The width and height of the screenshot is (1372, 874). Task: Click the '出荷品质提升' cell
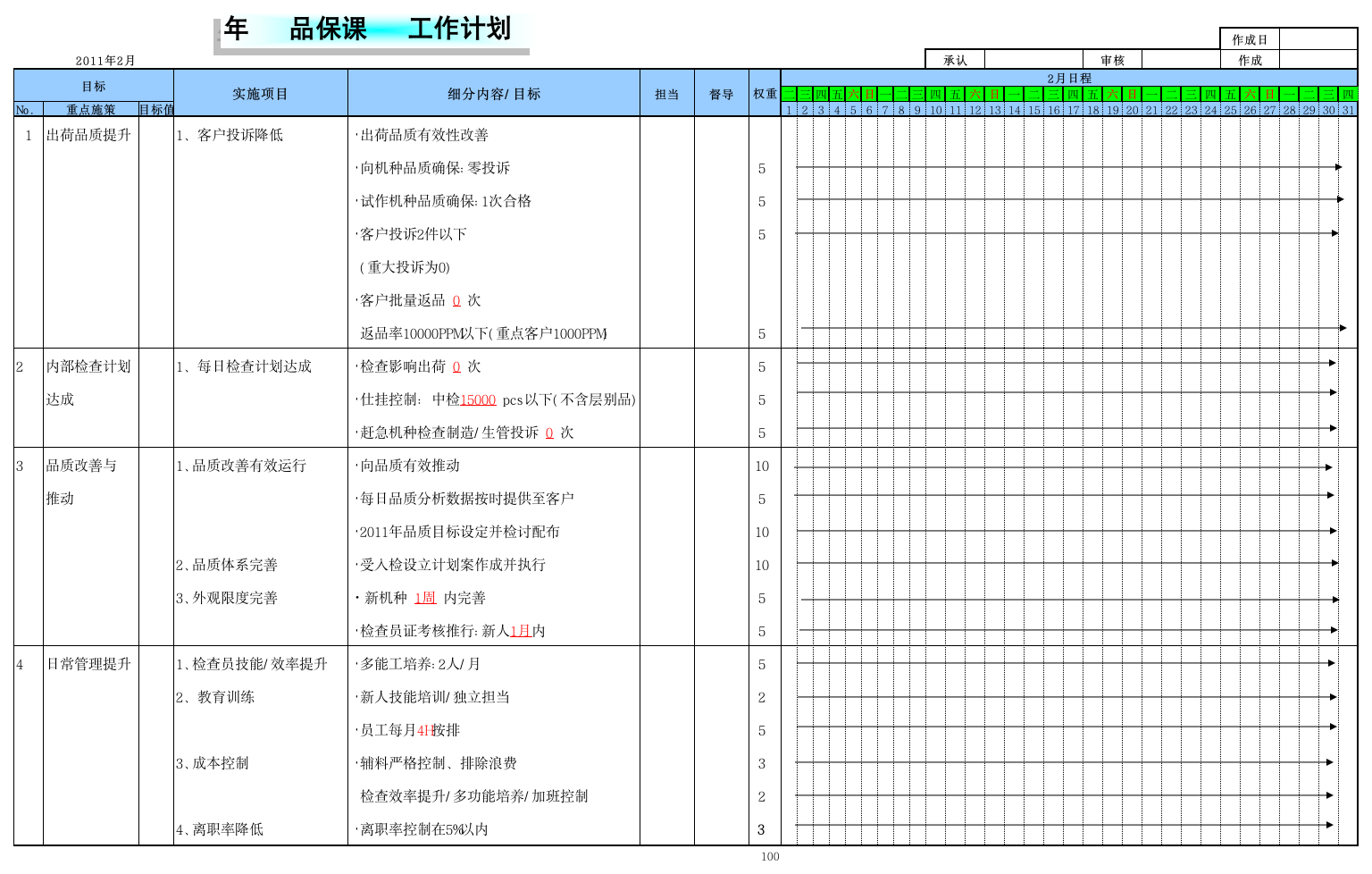click(x=88, y=135)
